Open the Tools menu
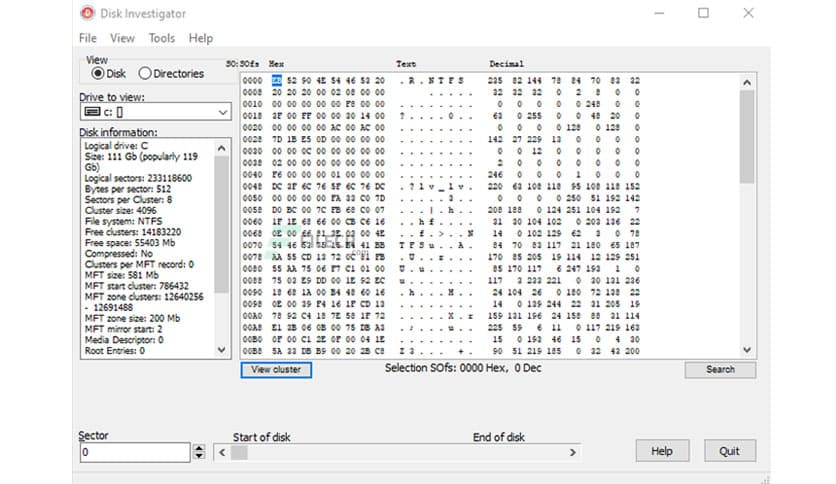This screenshot has height=484, width=836. click(x=162, y=38)
